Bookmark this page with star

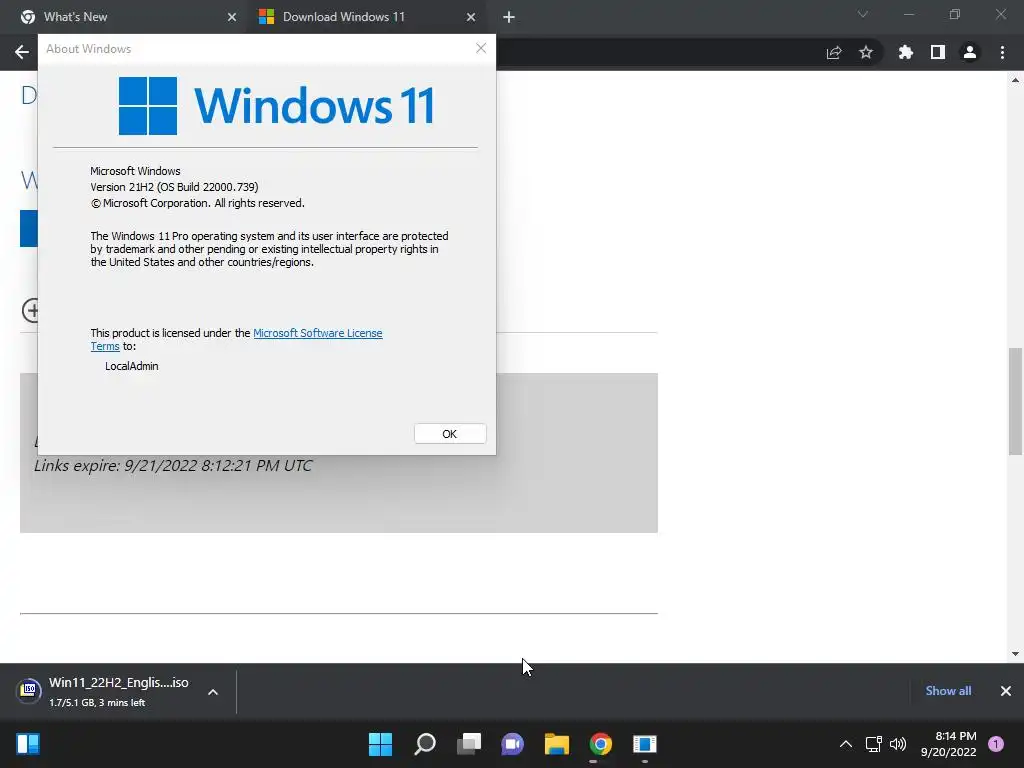(x=866, y=52)
